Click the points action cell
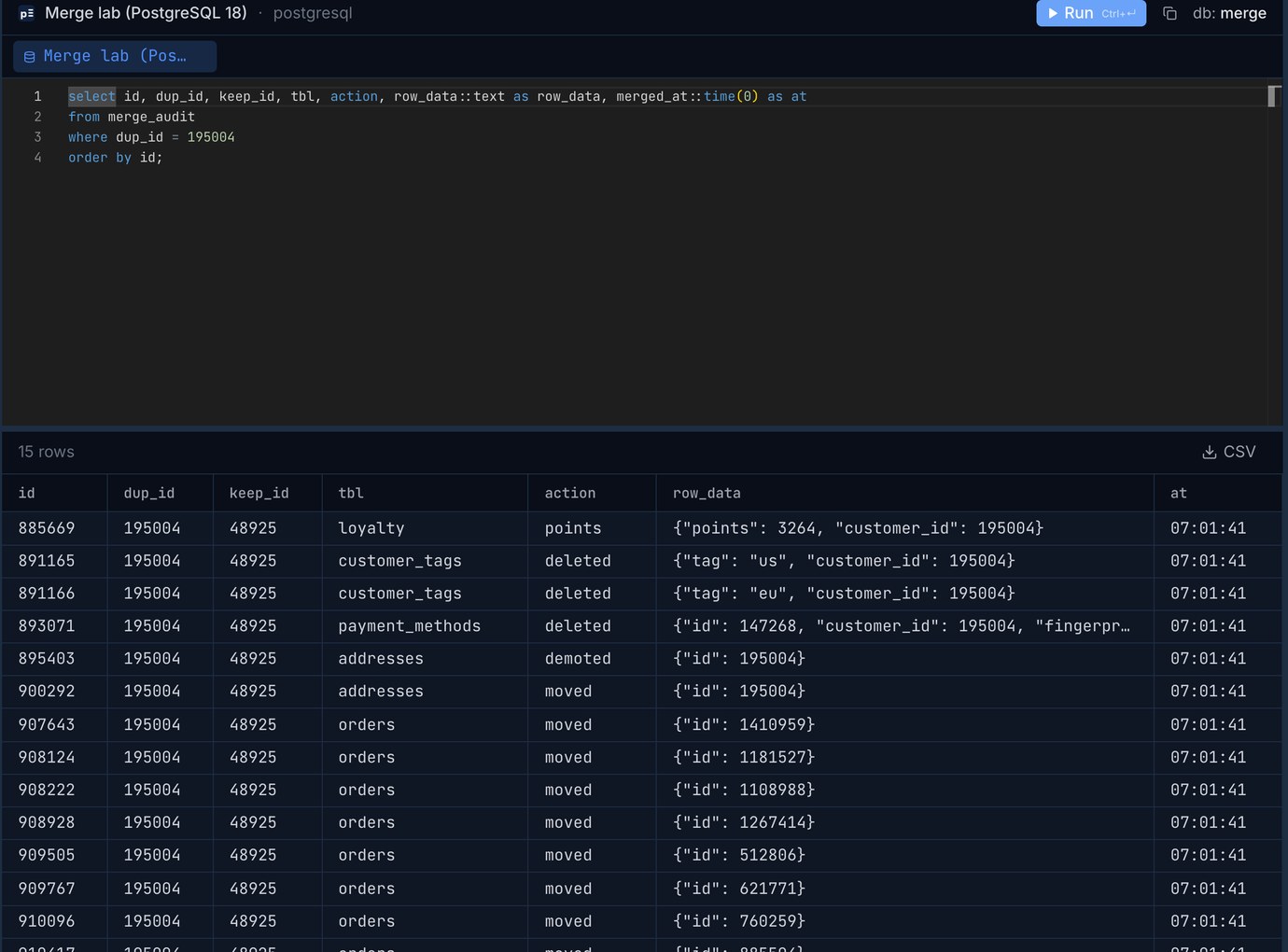Image resolution: width=1288 pixels, height=952 pixels. [x=592, y=528]
